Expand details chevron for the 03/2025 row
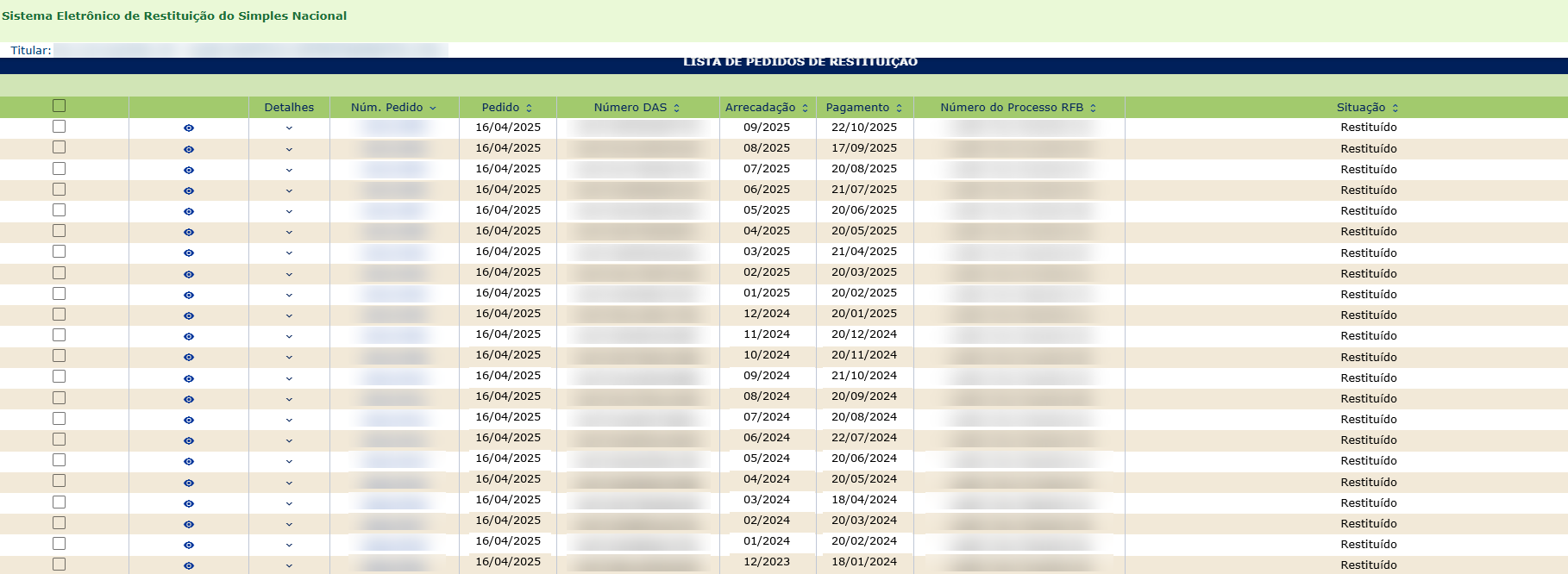 coord(289,253)
